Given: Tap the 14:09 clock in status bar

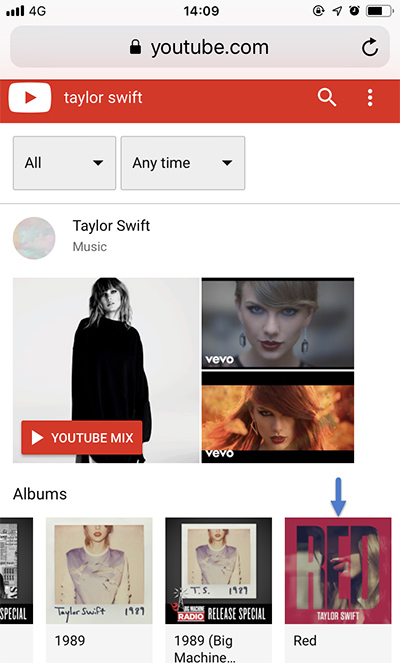Looking at the screenshot, I should [x=201, y=11].
